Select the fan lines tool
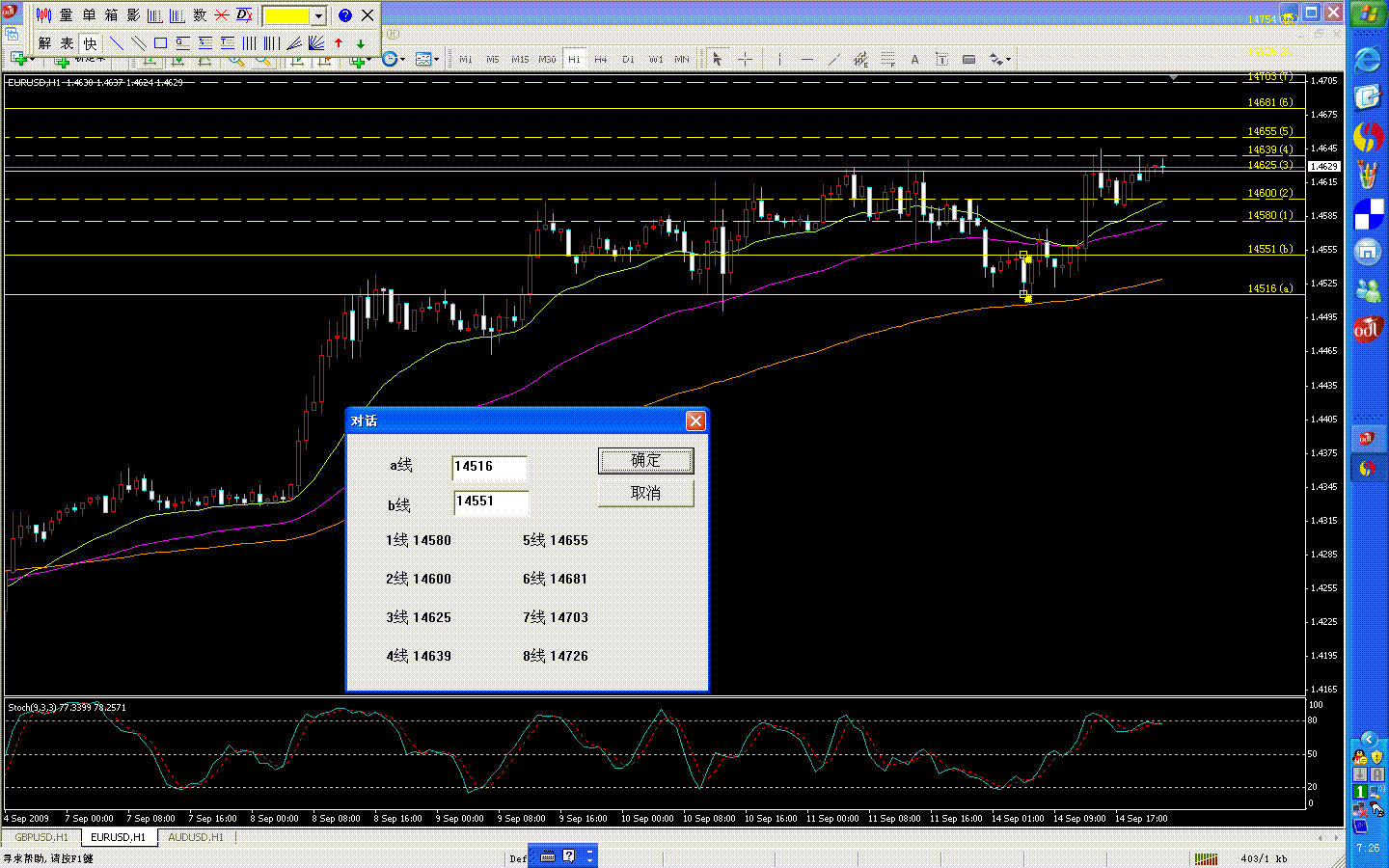The height and width of the screenshot is (868, 1389). click(294, 43)
